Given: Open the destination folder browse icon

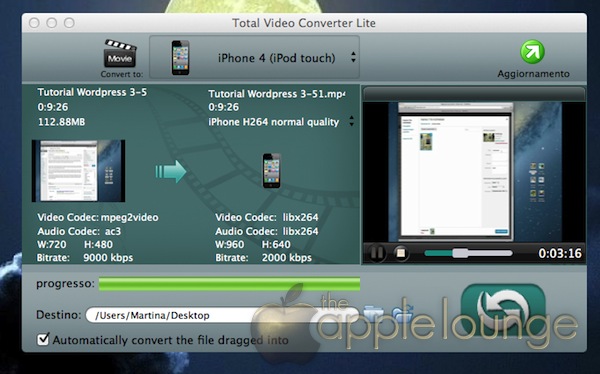Looking at the screenshot, I should (373, 314).
